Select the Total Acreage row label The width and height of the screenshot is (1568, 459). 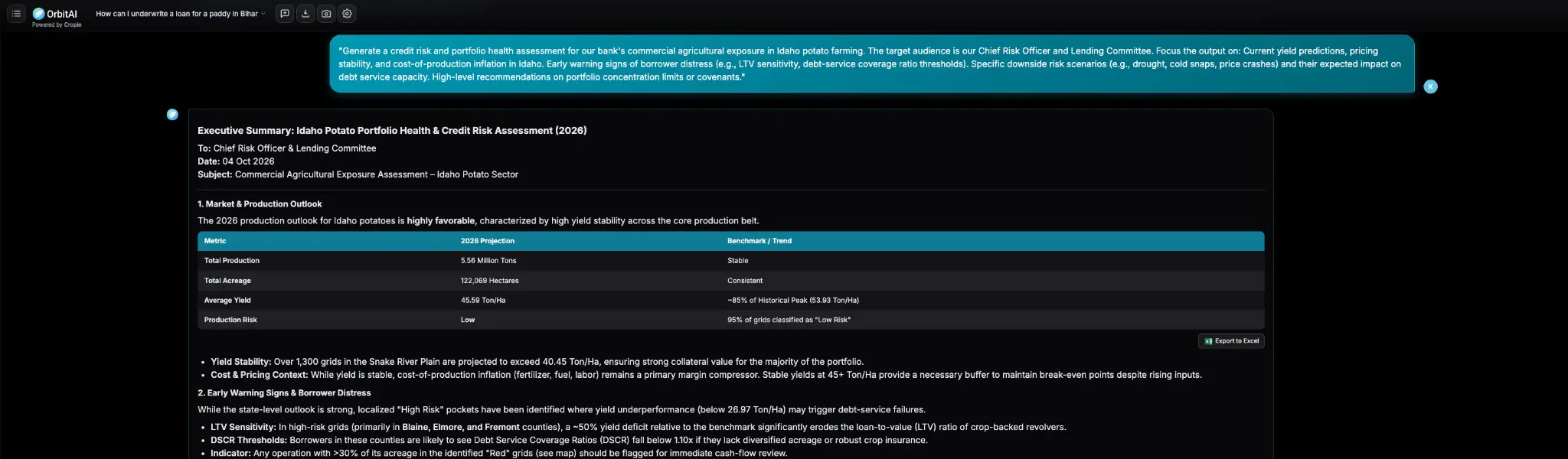(x=227, y=281)
